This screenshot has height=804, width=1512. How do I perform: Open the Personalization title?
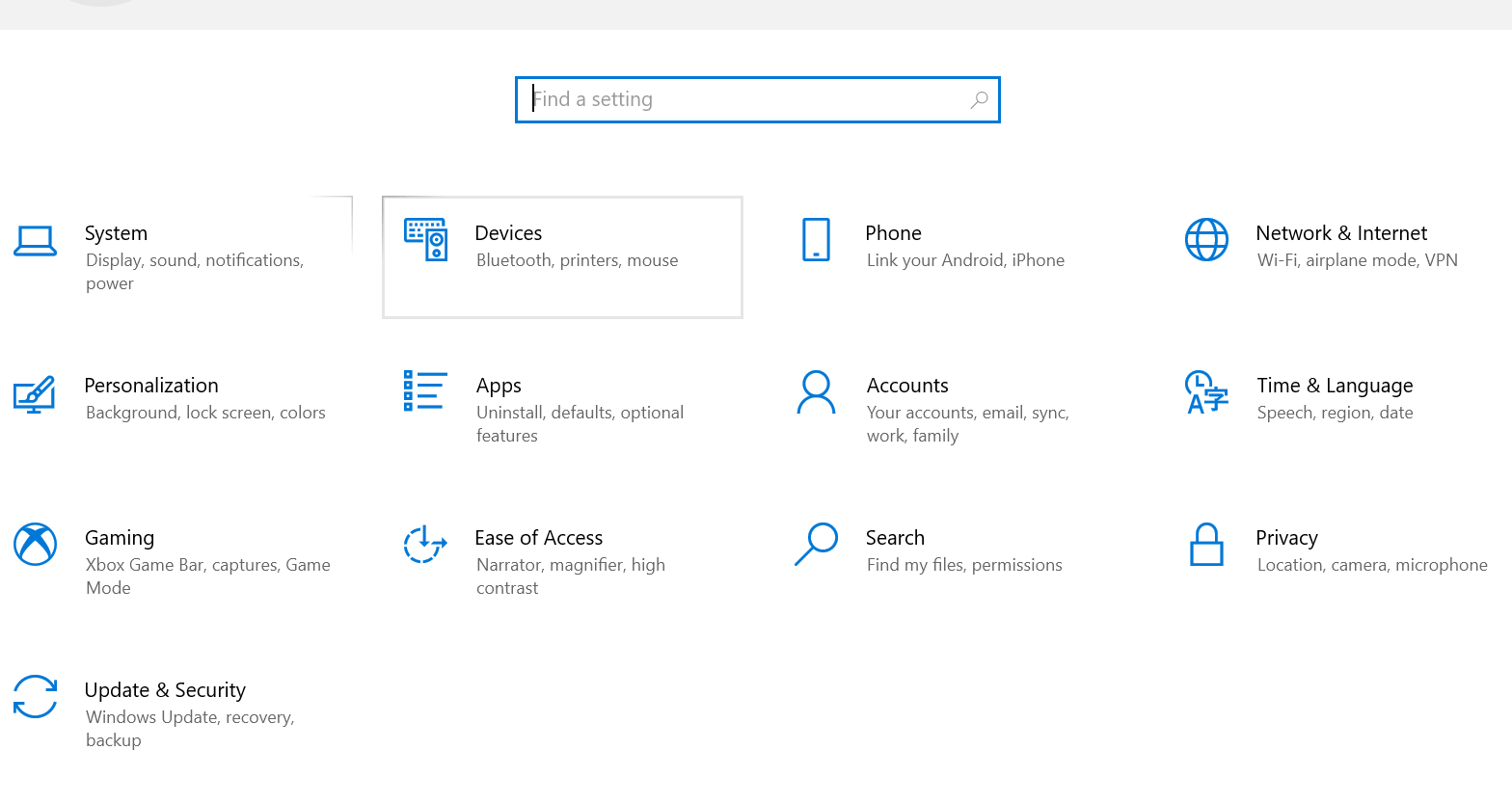pos(151,386)
